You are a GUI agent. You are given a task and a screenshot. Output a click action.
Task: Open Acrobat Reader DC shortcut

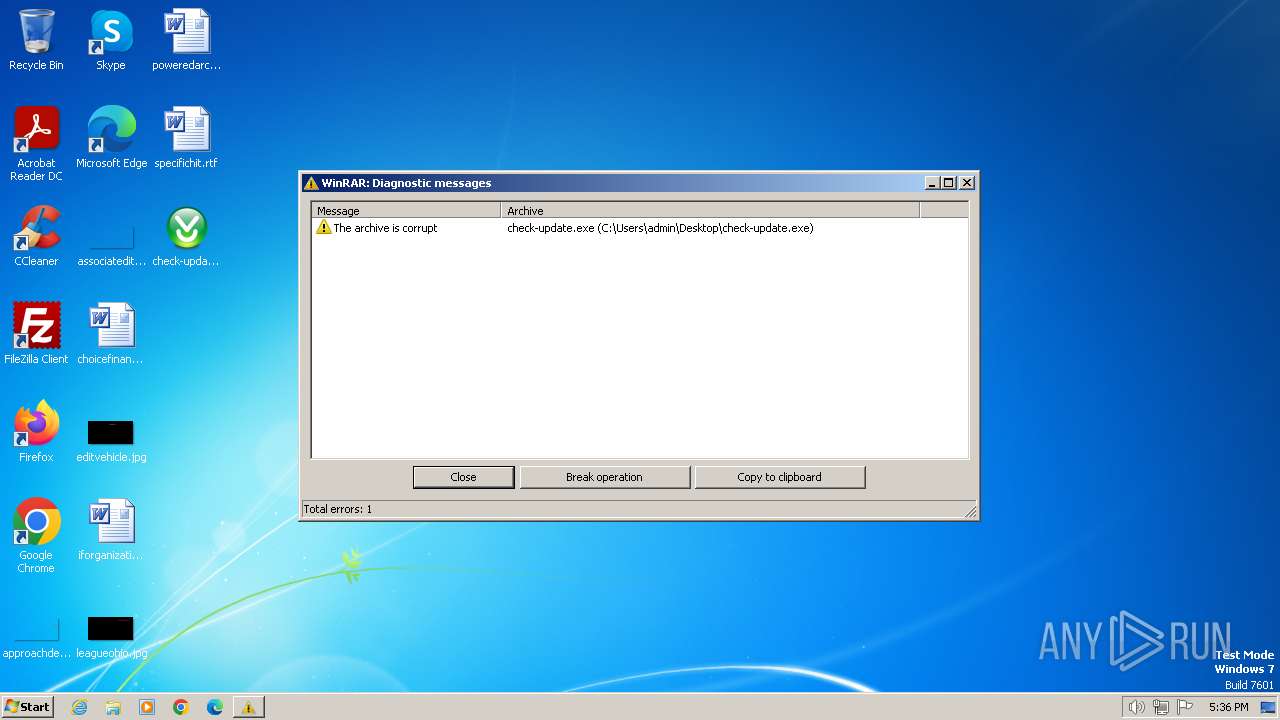(36, 143)
